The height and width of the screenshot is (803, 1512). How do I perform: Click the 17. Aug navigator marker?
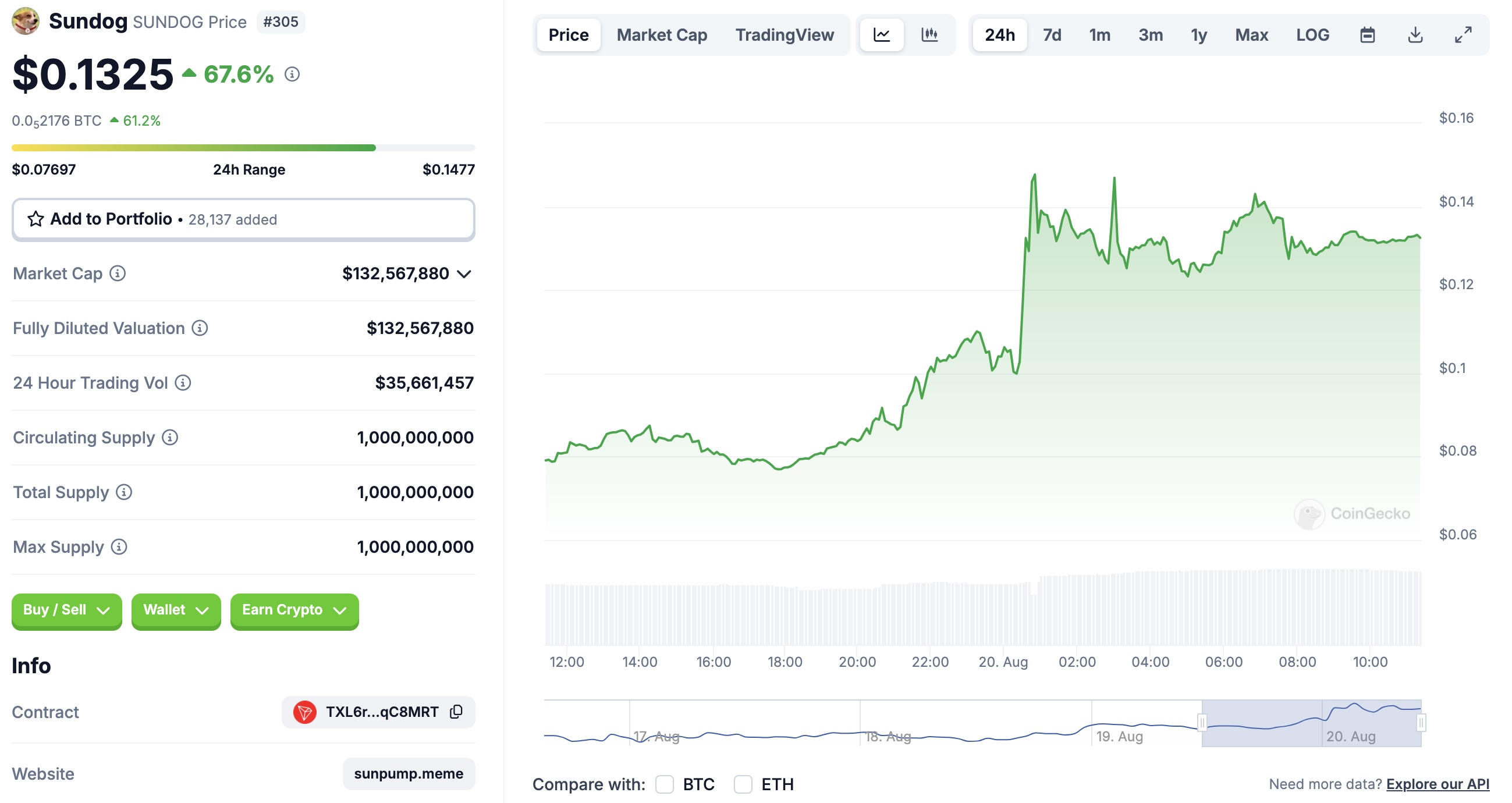(656, 736)
